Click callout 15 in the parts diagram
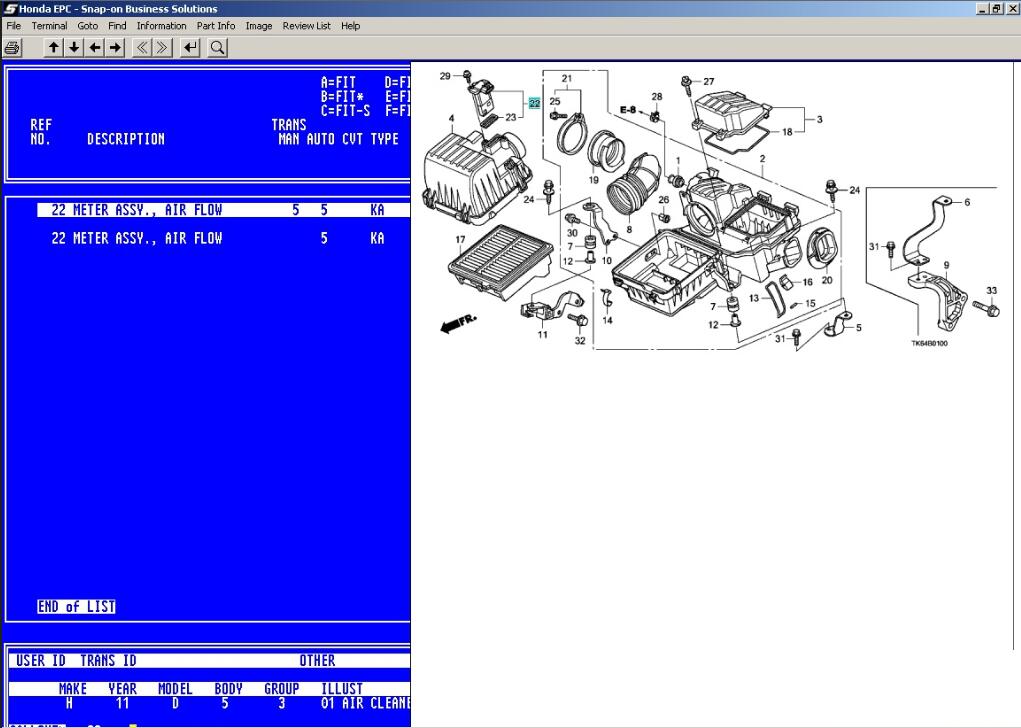Viewport: 1021px width, 728px height. (810, 303)
